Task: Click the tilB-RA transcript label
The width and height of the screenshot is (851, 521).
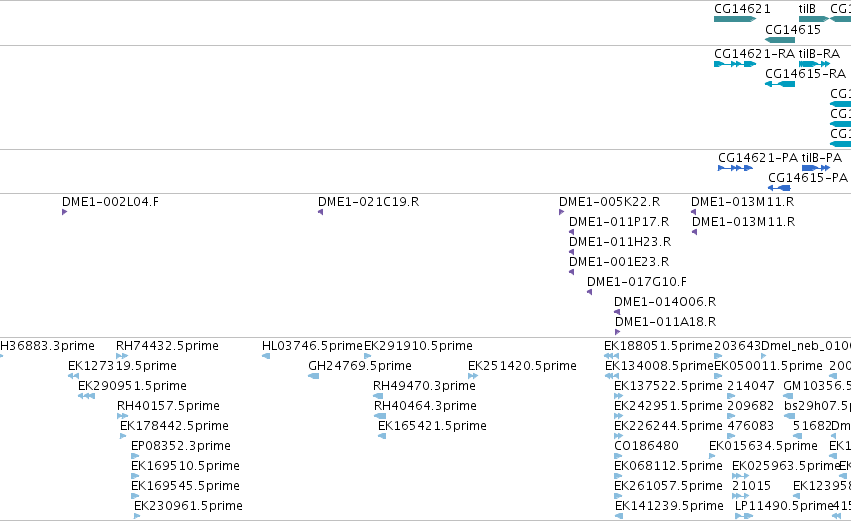Action: pos(819,54)
